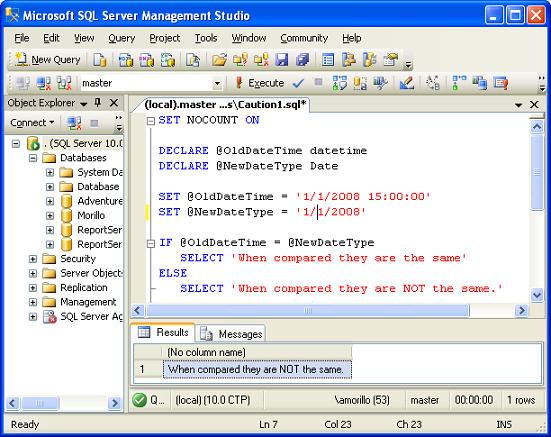Viewport: 551px width, 437px height.
Task: Click the editor vertical scrollbar thumb
Action: tap(537, 172)
